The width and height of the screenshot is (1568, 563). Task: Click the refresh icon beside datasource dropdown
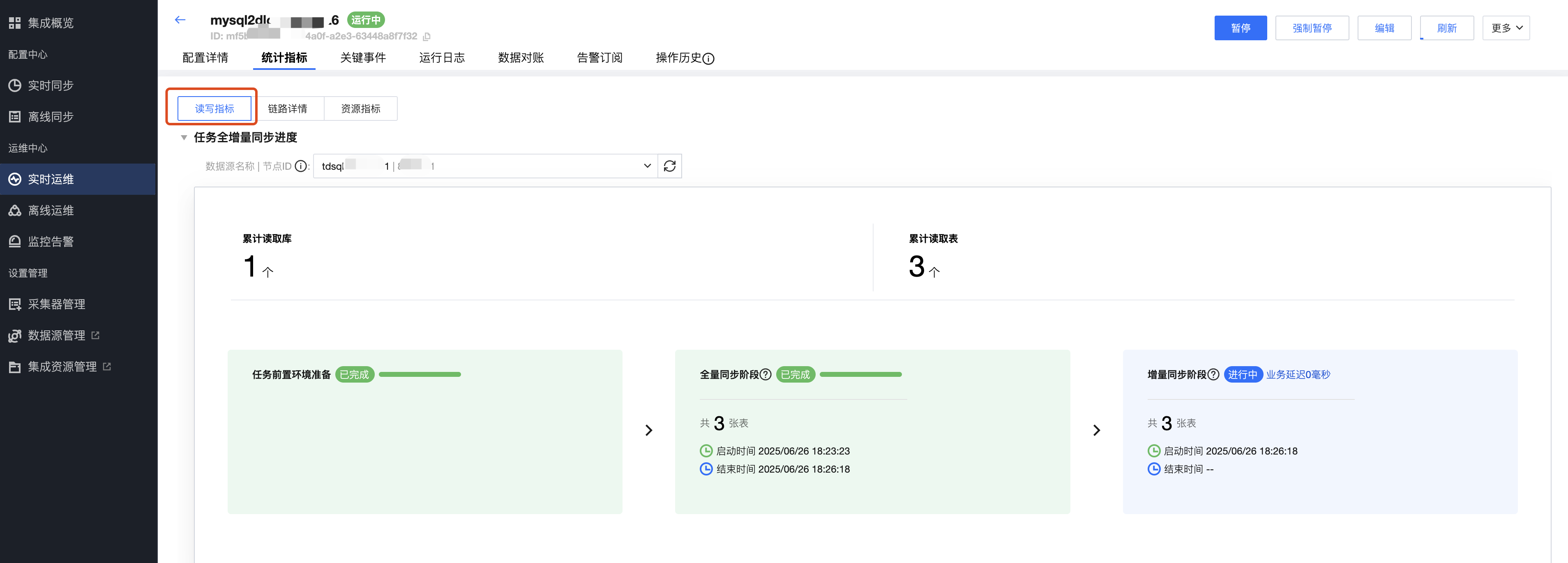coord(670,166)
